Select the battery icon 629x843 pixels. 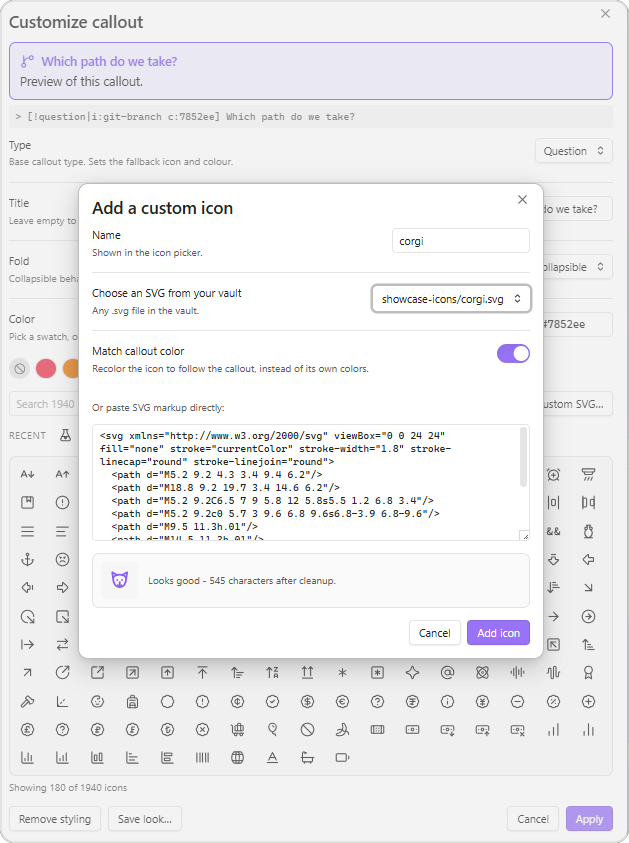342,758
